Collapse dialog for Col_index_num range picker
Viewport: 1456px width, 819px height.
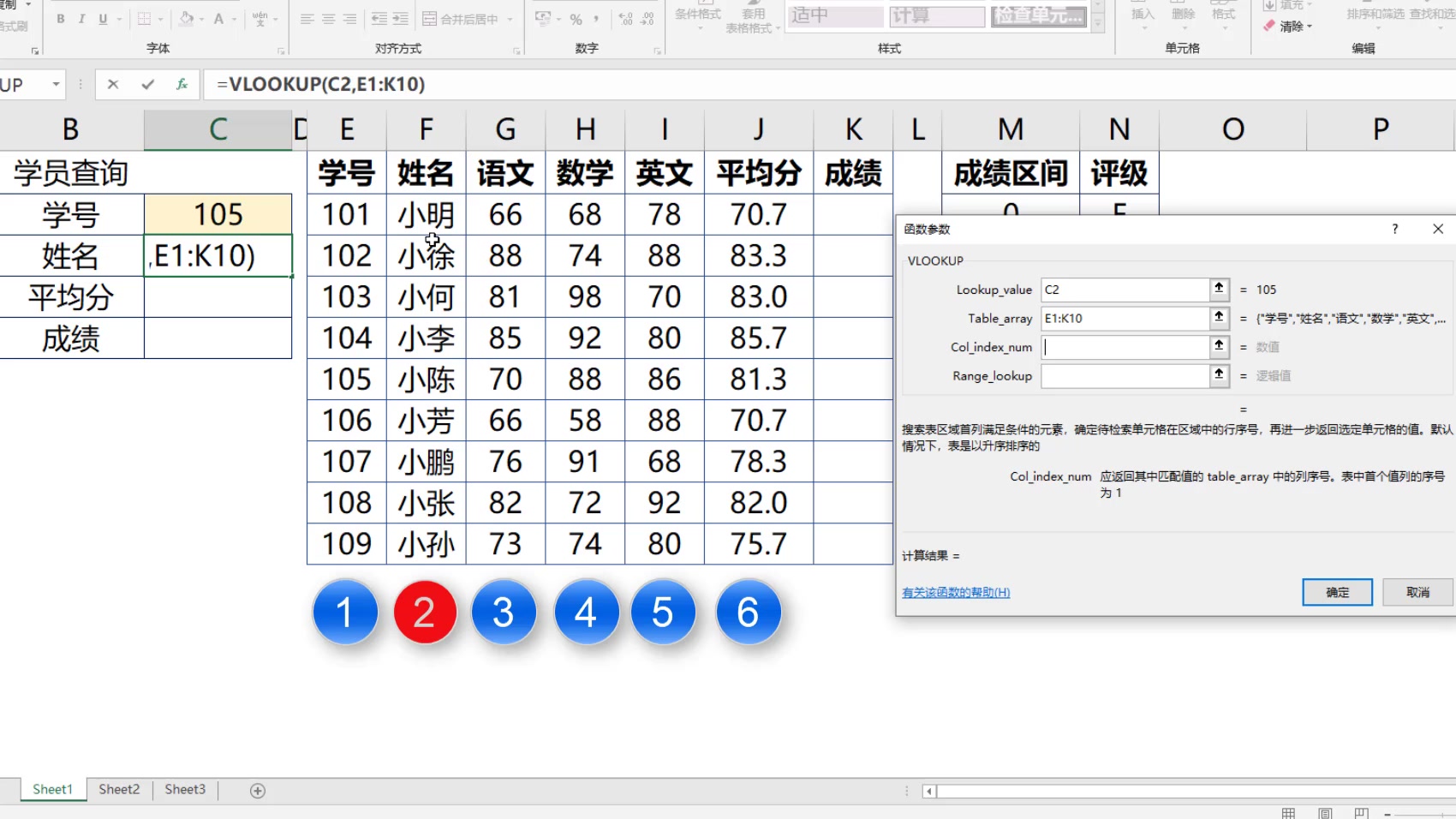point(1219,347)
